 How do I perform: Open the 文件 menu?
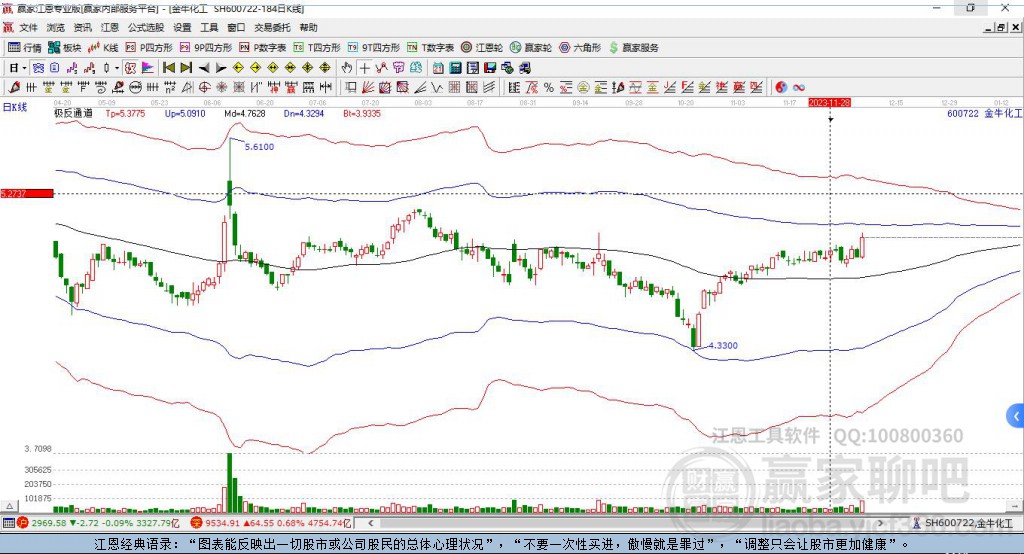pyautogui.click(x=28, y=27)
